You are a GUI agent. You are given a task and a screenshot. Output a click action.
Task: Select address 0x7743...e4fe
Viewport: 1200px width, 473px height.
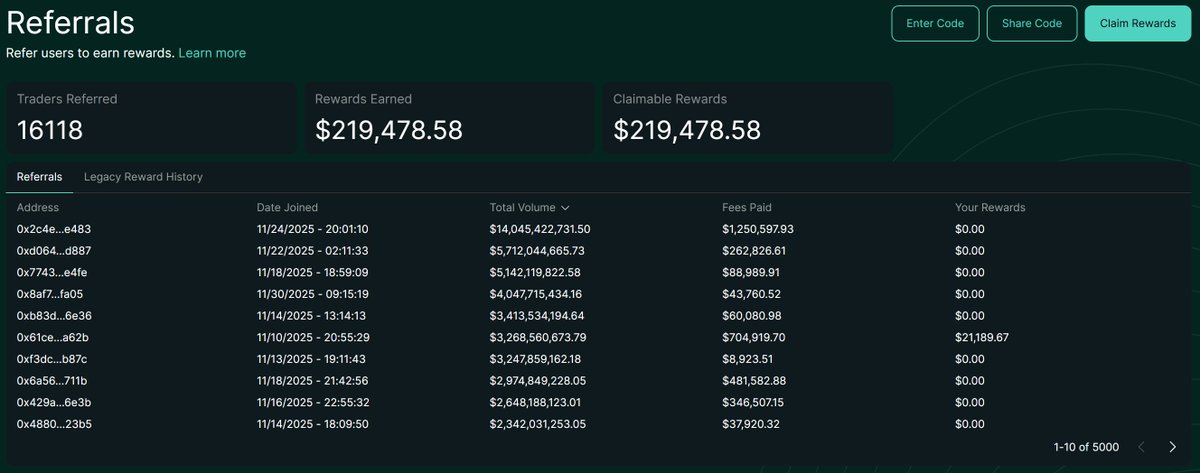pyautogui.click(x=52, y=272)
